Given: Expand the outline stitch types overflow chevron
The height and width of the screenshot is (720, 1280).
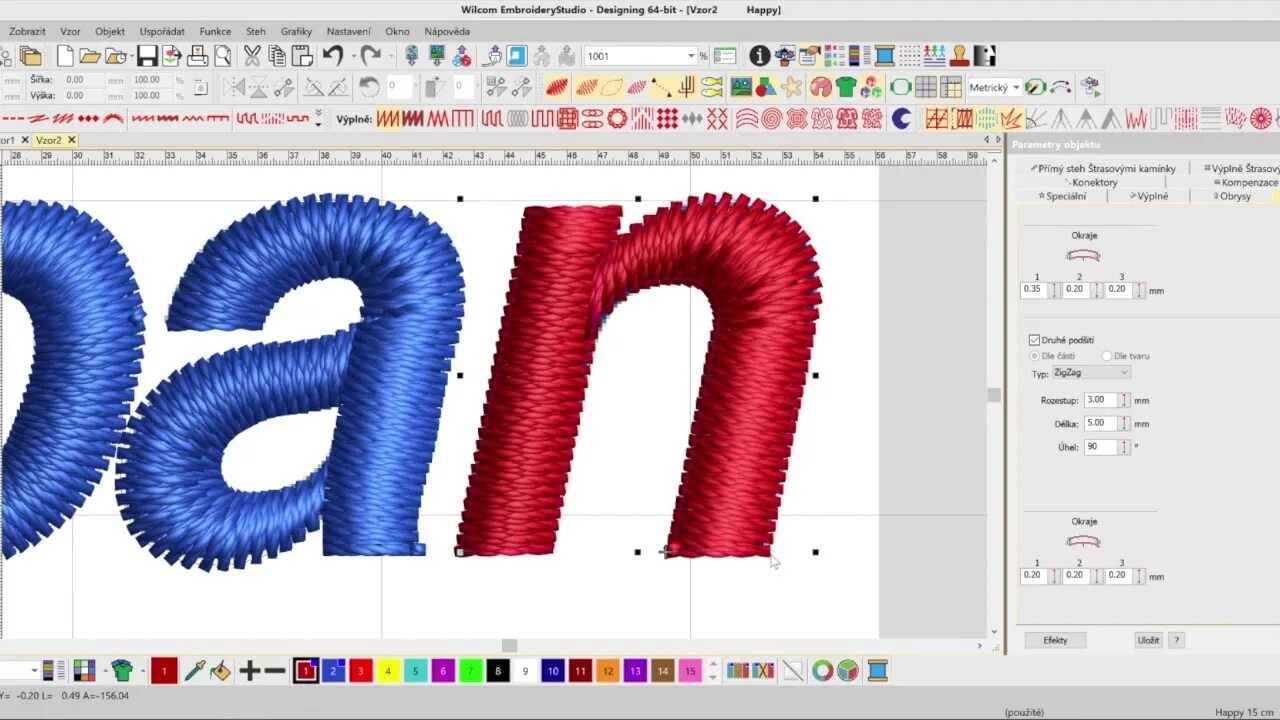Looking at the screenshot, I should [x=318, y=119].
